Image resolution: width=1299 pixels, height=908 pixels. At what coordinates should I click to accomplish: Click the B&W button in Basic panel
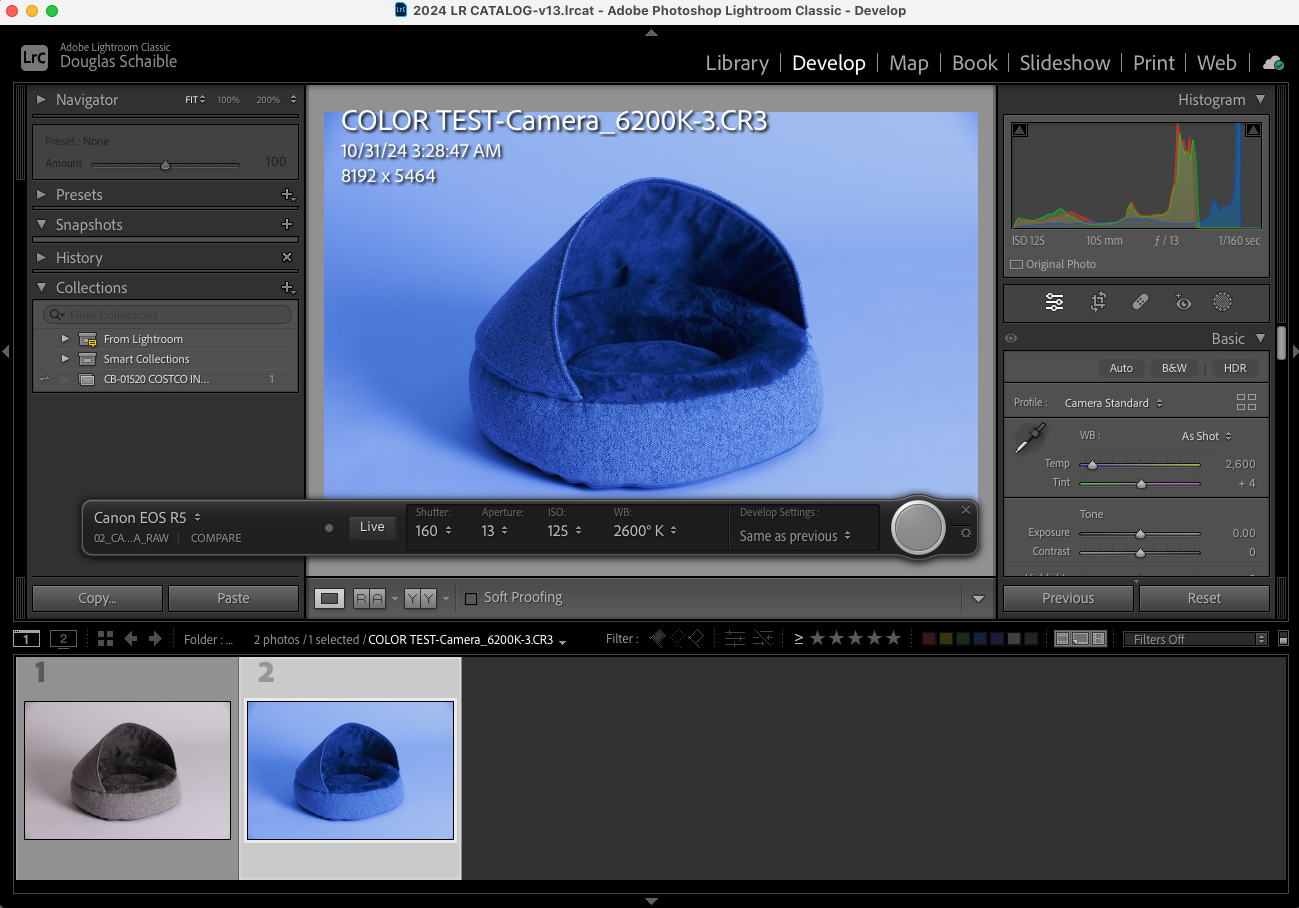pos(1173,368)
